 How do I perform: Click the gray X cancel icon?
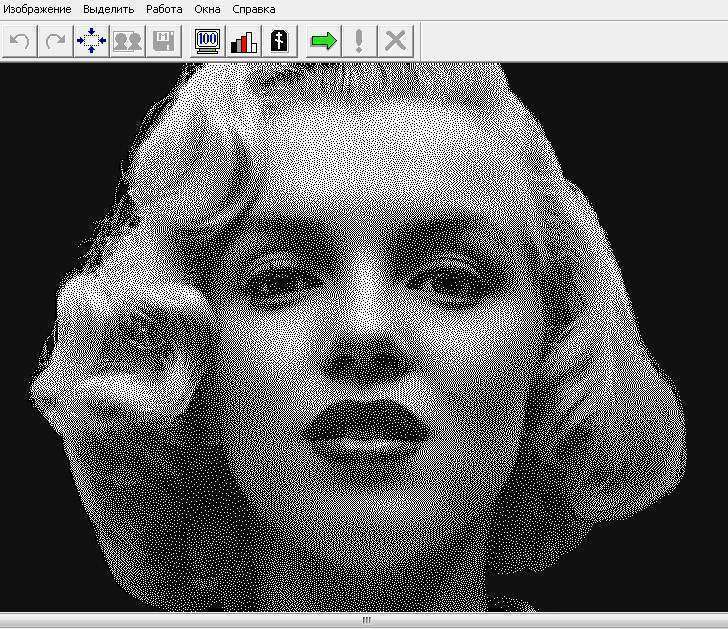[x=396, y=42]
